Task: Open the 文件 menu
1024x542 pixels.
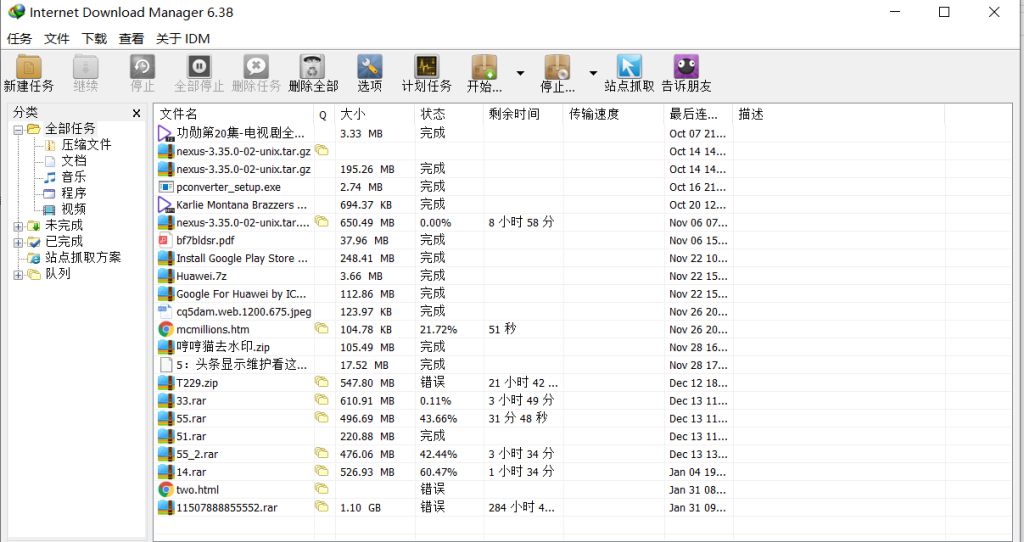Action: click(57, 39)
